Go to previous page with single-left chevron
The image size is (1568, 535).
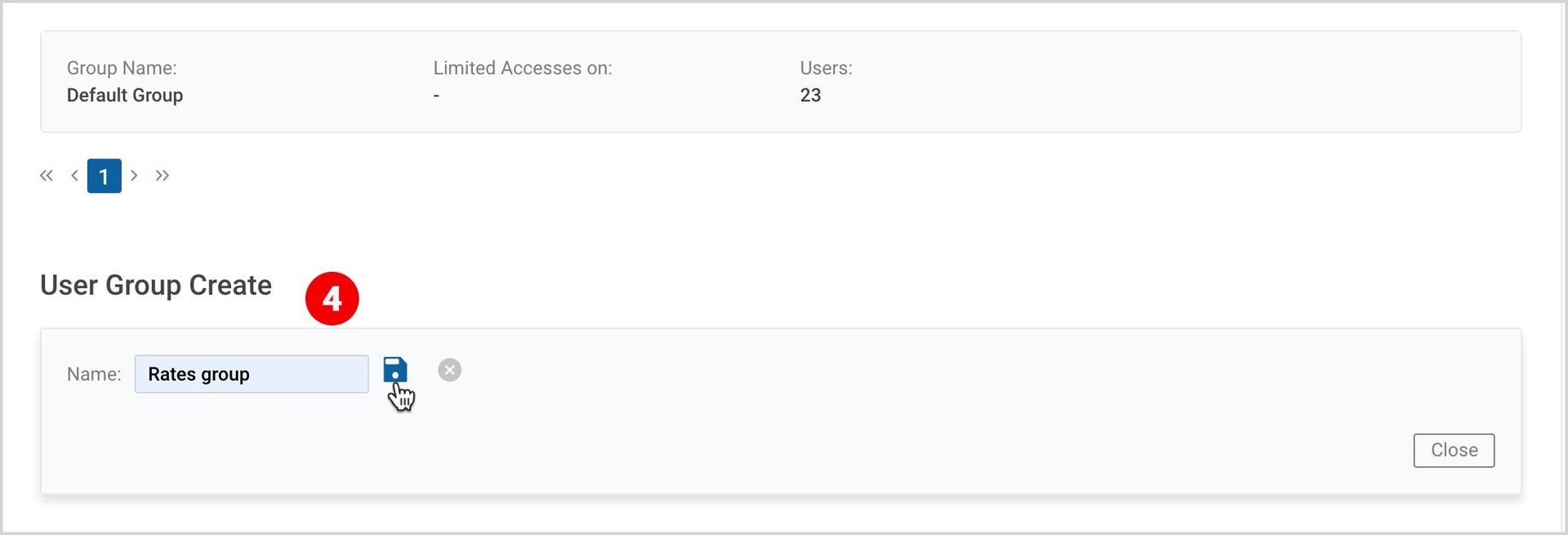(74, 176)
